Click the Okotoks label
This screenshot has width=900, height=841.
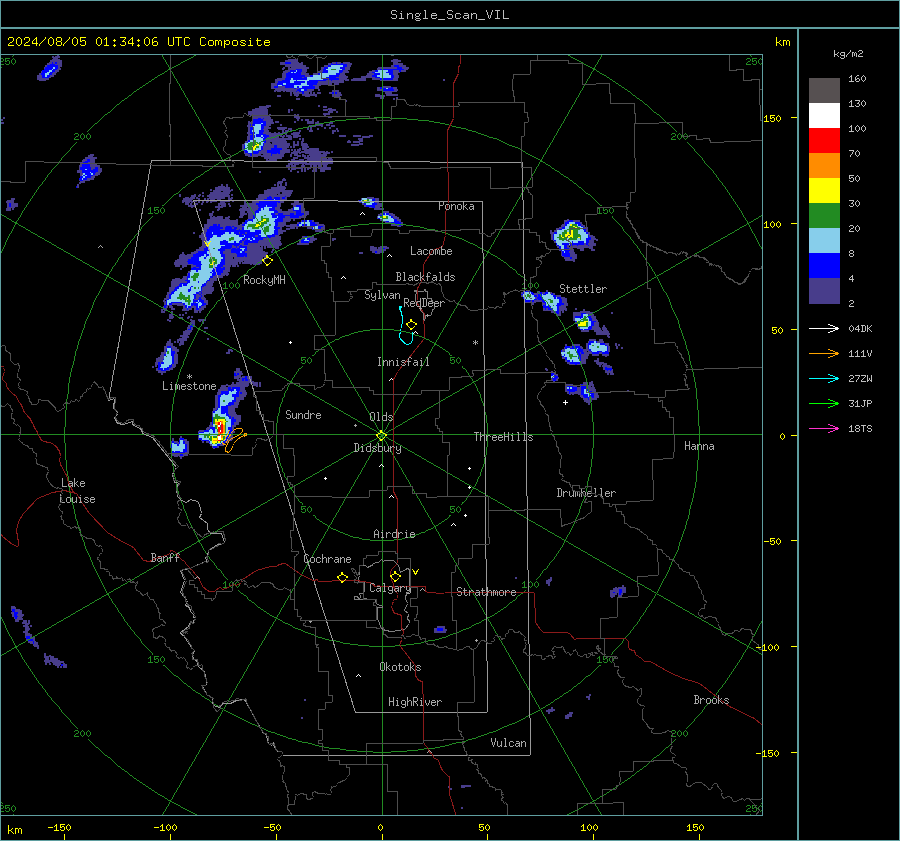click(400, 667)
